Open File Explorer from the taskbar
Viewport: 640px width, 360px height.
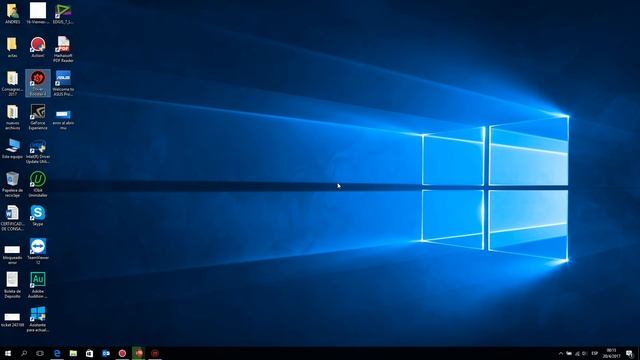click(x=73, y=353)
